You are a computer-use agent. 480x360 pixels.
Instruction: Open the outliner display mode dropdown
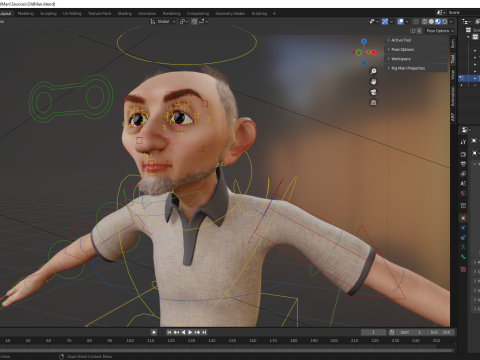(467, 22)
